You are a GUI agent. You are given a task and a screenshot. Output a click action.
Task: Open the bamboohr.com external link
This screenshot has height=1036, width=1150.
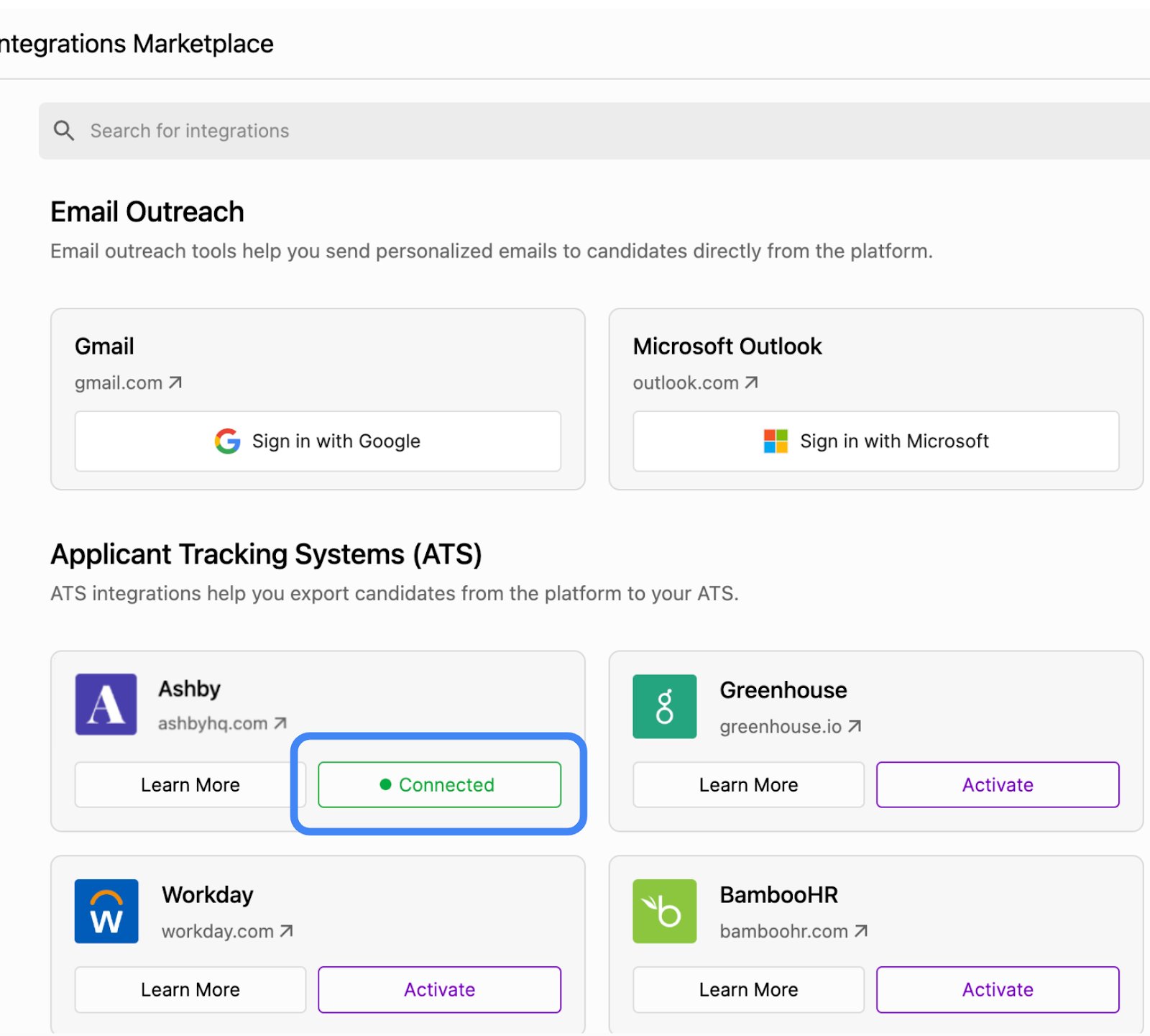[793, 931]
